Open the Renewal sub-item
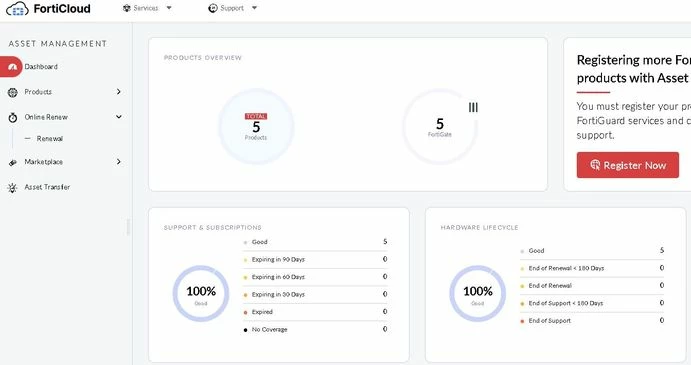The height and width of the screenshot is (365, 691). click(50, 138)
